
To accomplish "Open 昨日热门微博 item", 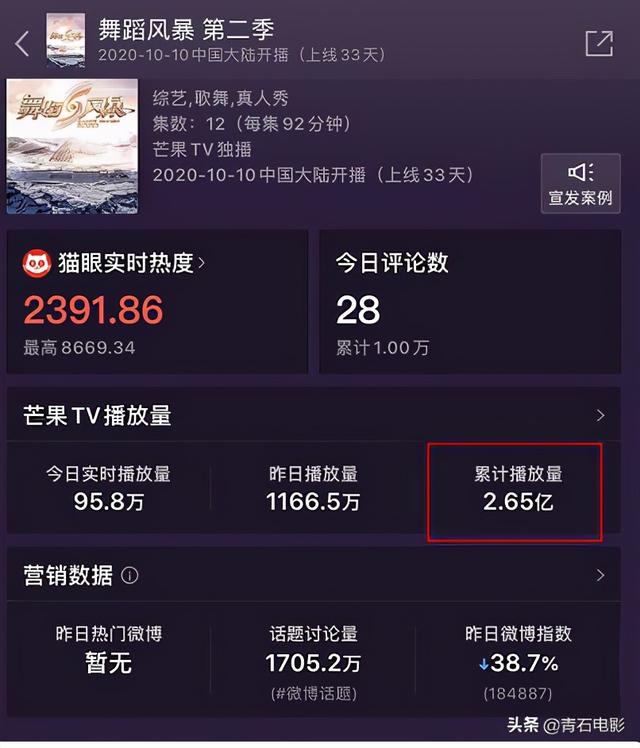I will click(109, 649).
